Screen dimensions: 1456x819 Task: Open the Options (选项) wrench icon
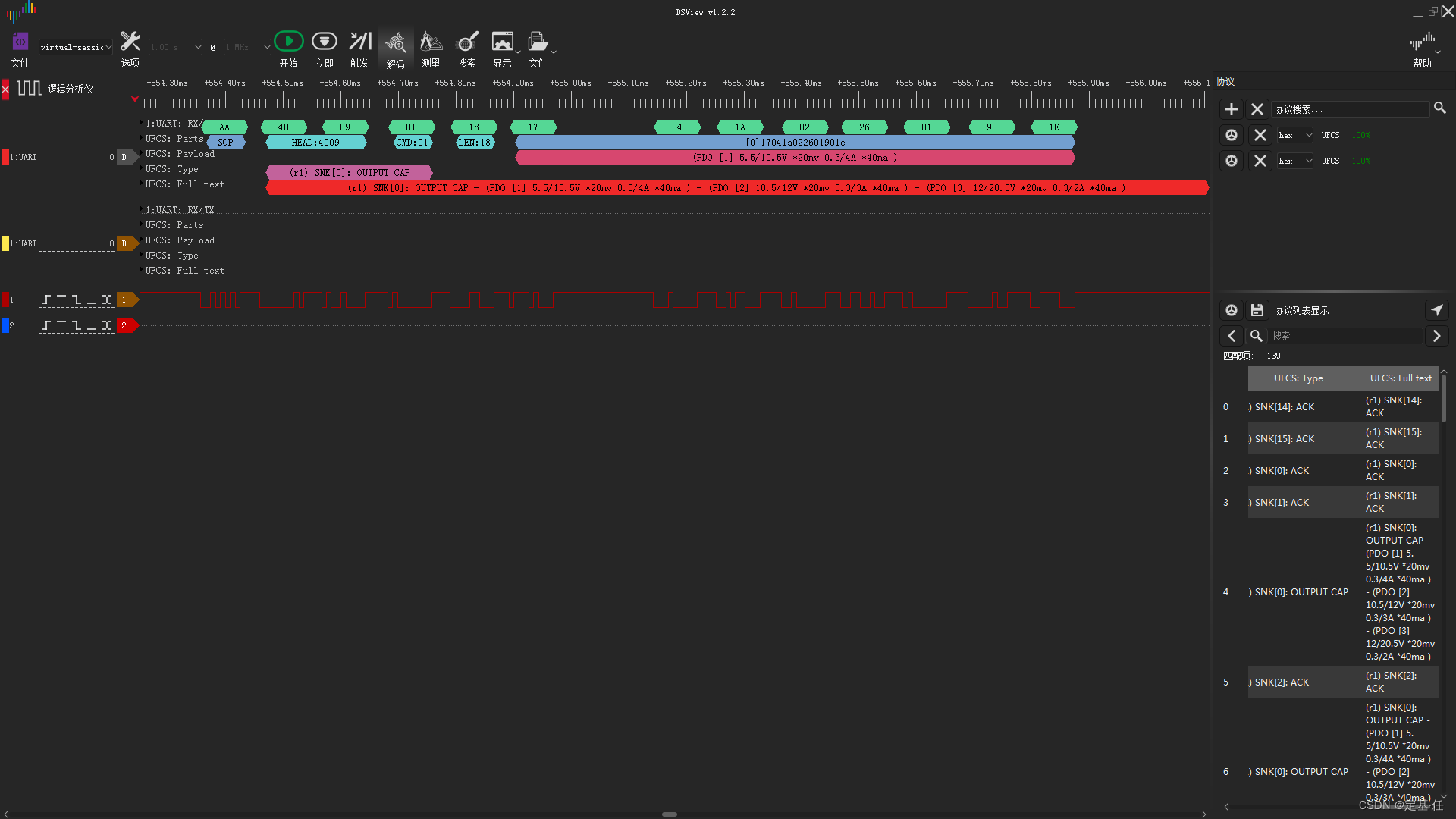[130, 42]
